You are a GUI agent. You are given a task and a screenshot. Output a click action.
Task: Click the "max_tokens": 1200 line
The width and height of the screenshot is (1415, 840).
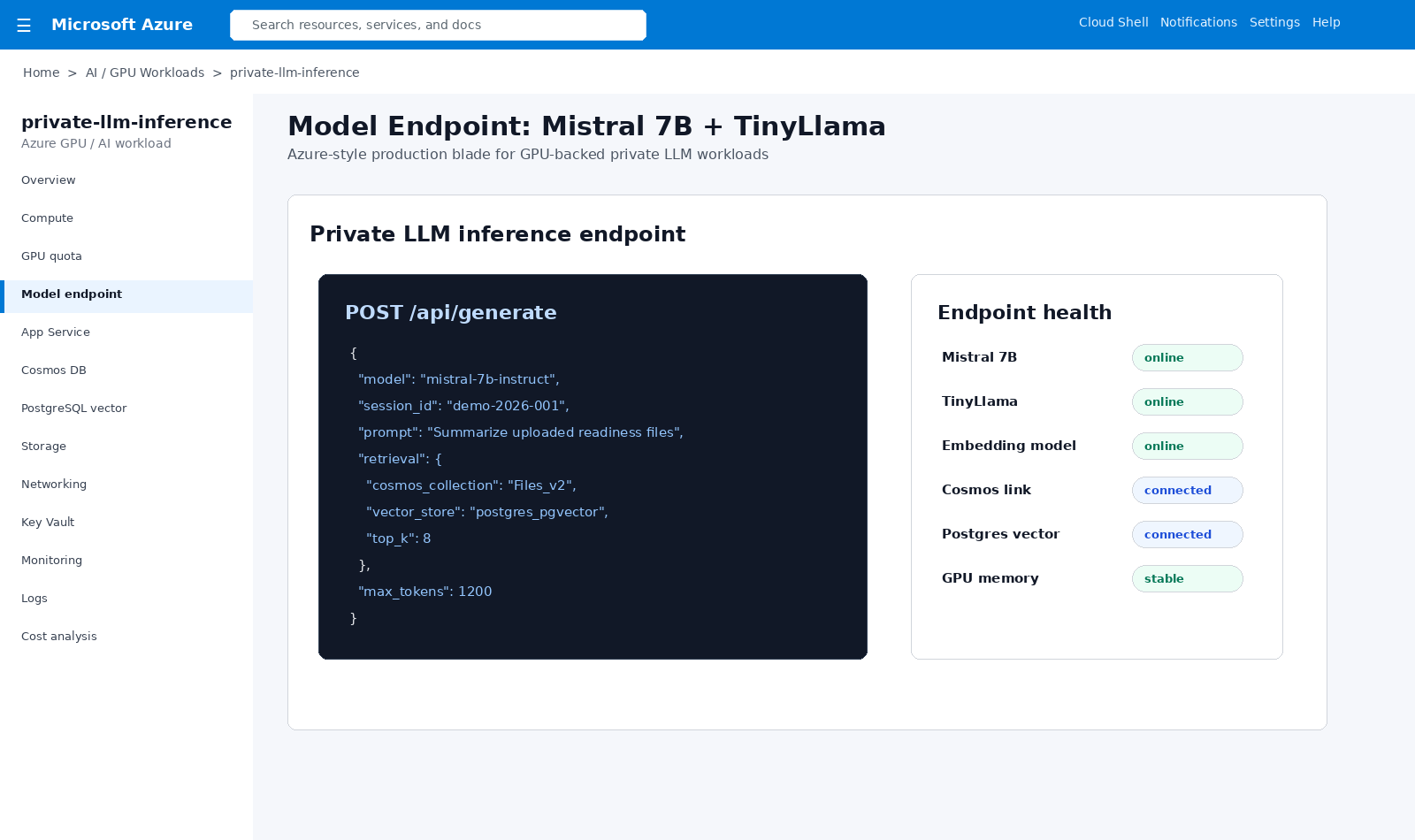(x=425, y=592)
